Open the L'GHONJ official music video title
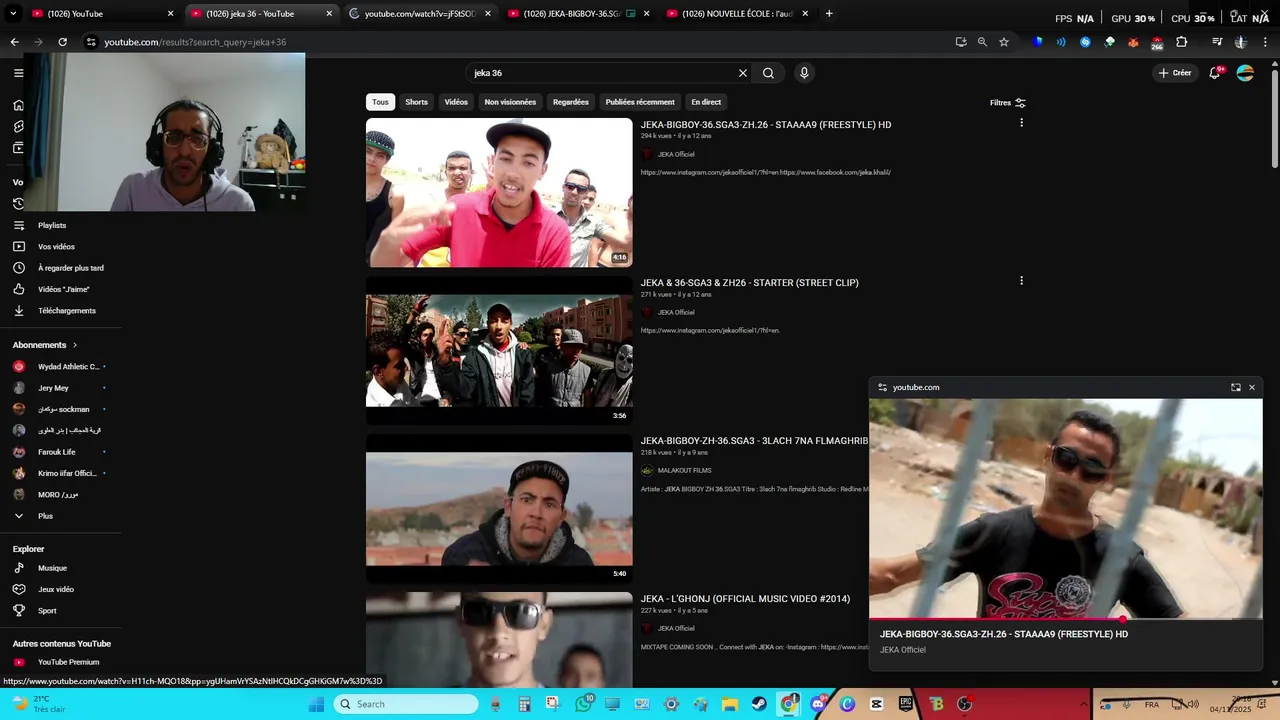This screenshot has width=1280, height=720. click(x=745, y=599)
